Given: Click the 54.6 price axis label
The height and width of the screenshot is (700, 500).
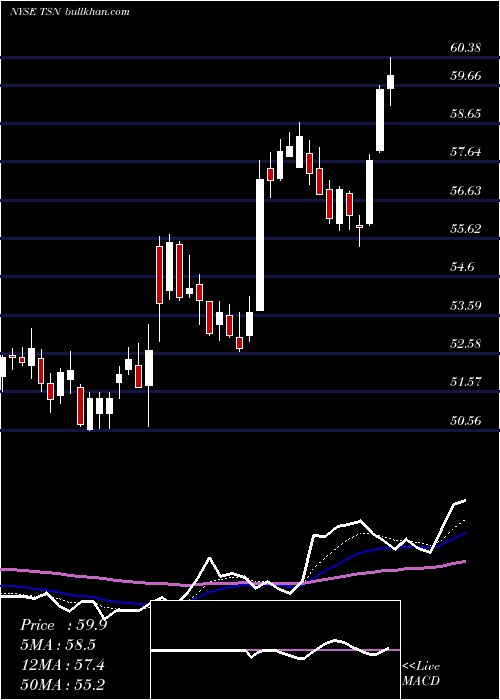Looking at the screenshot, I should pos(462,267).
